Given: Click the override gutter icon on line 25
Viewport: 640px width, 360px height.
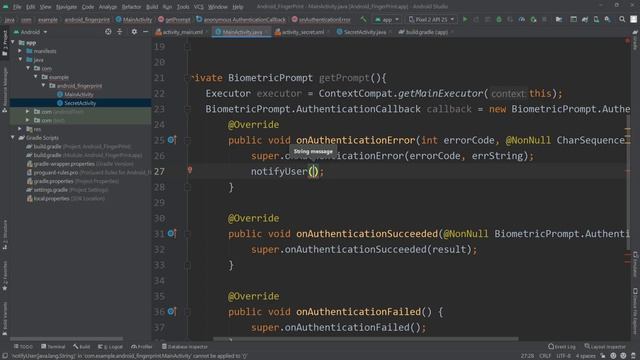Looking at the screenshot, I should click(x=171, y=140).
